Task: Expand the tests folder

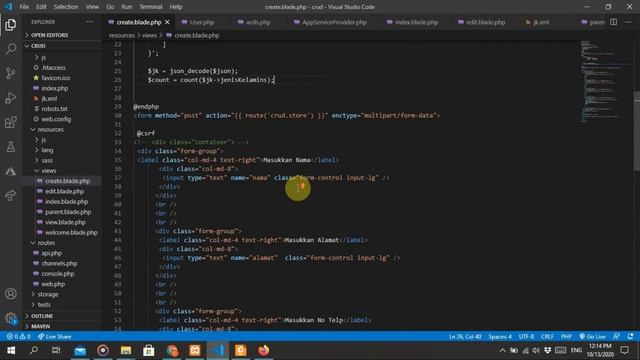Action: [44, 304]
